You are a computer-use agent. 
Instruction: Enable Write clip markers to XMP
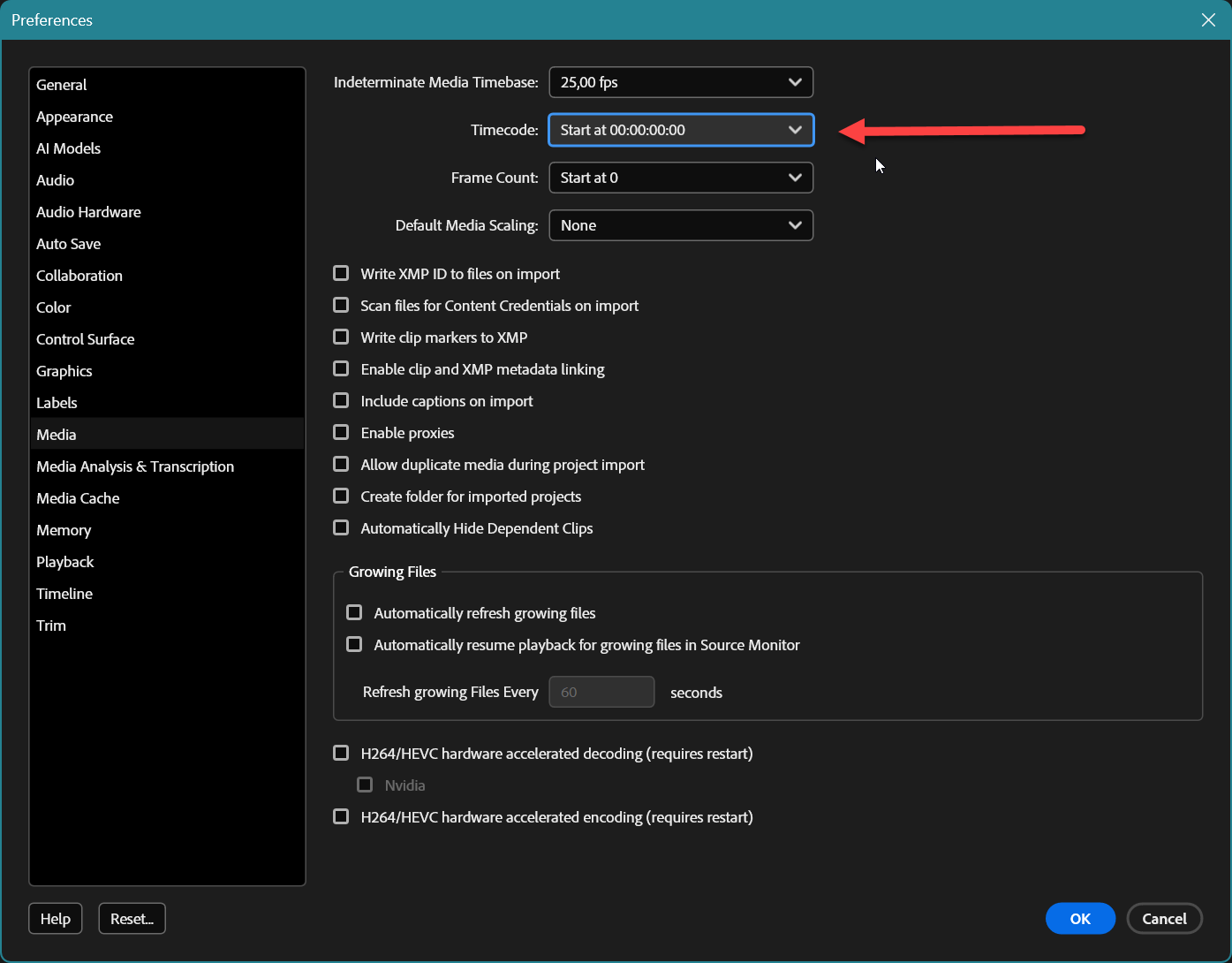coord(341,337)
